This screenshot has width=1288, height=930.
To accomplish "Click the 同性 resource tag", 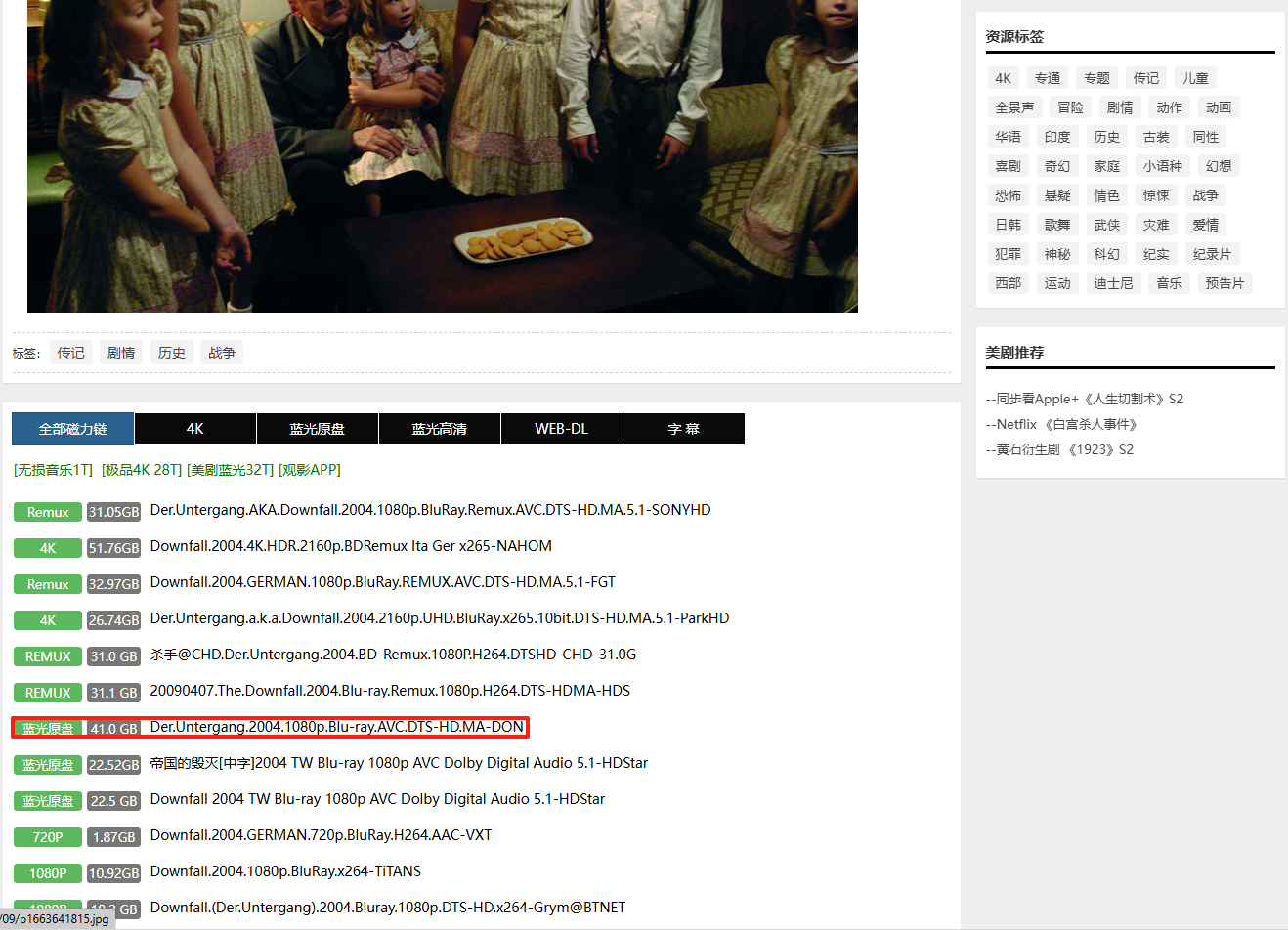I will (1206, 137).
